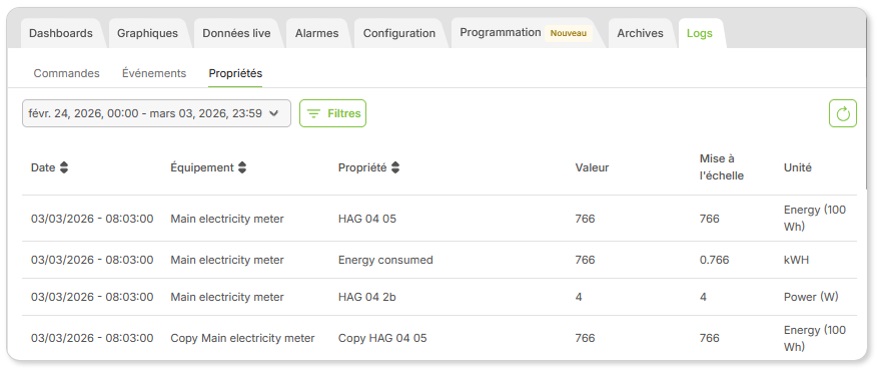This screenshot has height=370, width=879.
Task: Select the Propriétés sub-tab
Action: pos(235,73)
